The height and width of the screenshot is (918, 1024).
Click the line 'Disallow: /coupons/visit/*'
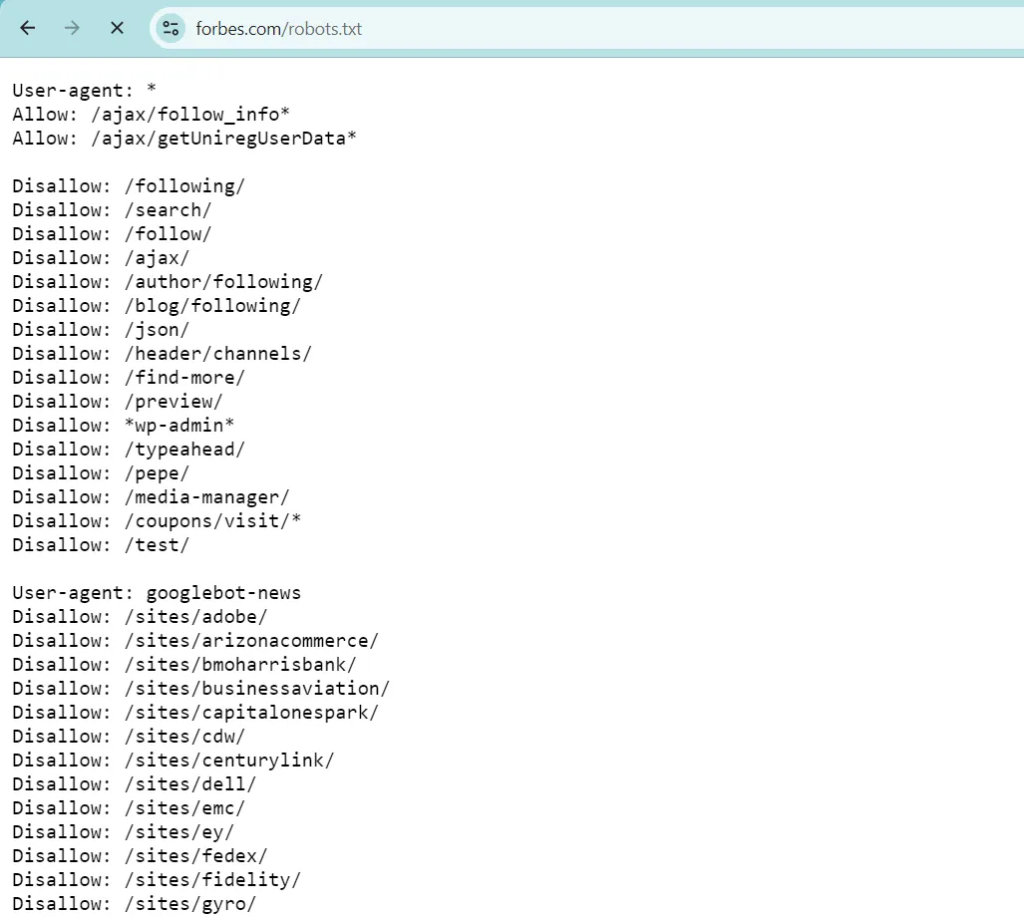click(156, 521)
